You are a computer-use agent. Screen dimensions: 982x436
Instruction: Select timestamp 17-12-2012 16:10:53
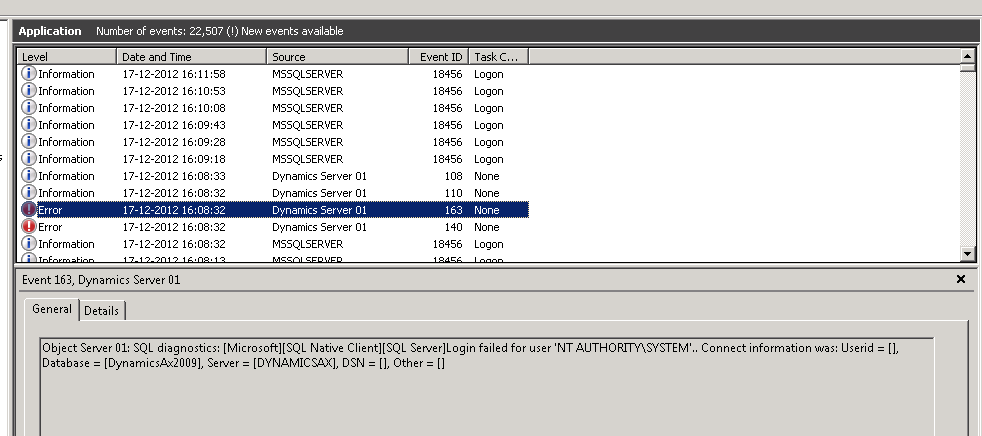(x=173, y=91)
